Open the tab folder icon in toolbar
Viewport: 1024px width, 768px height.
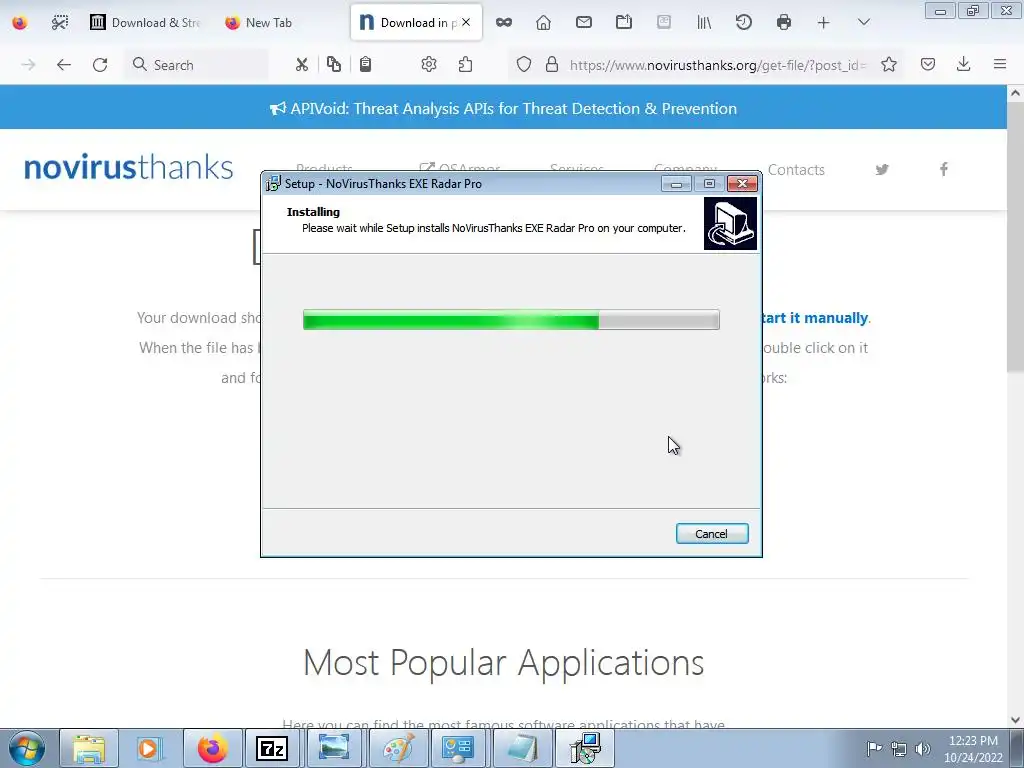tap(624, 23)
